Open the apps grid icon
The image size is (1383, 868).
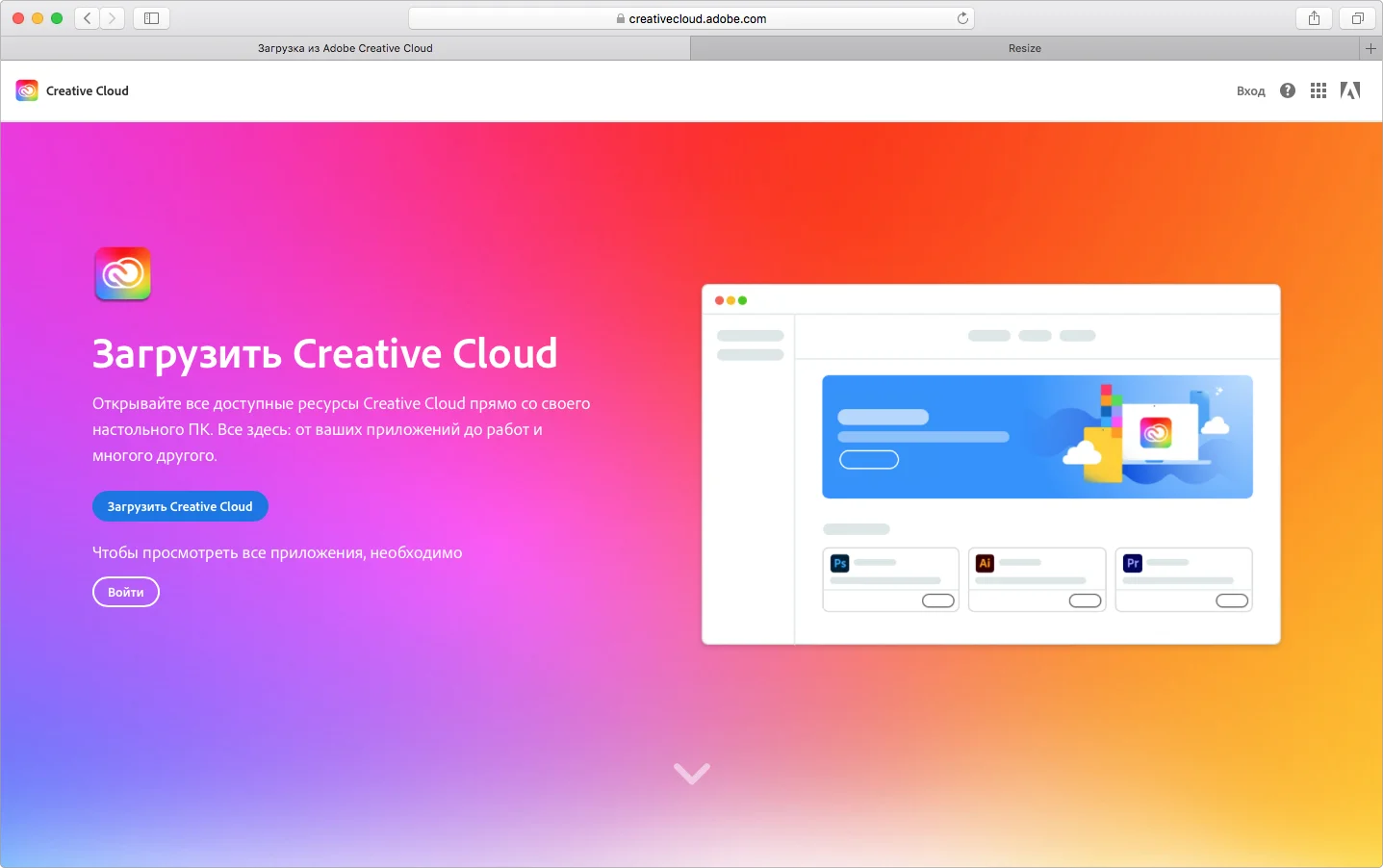pos(1319,90)
